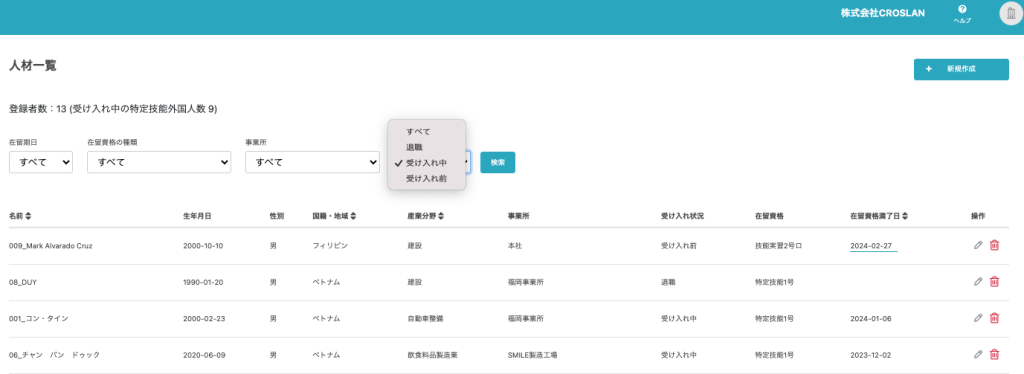Click the 受け入れ状況 column header

682,215
